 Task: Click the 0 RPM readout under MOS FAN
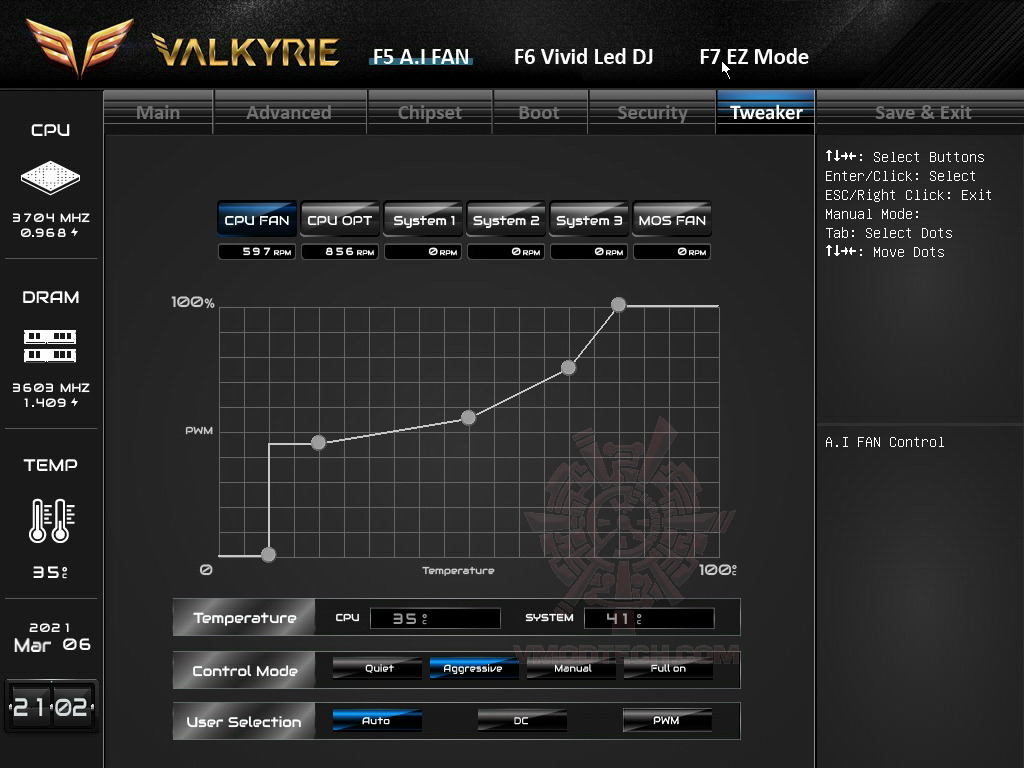(x=672, y=251)
